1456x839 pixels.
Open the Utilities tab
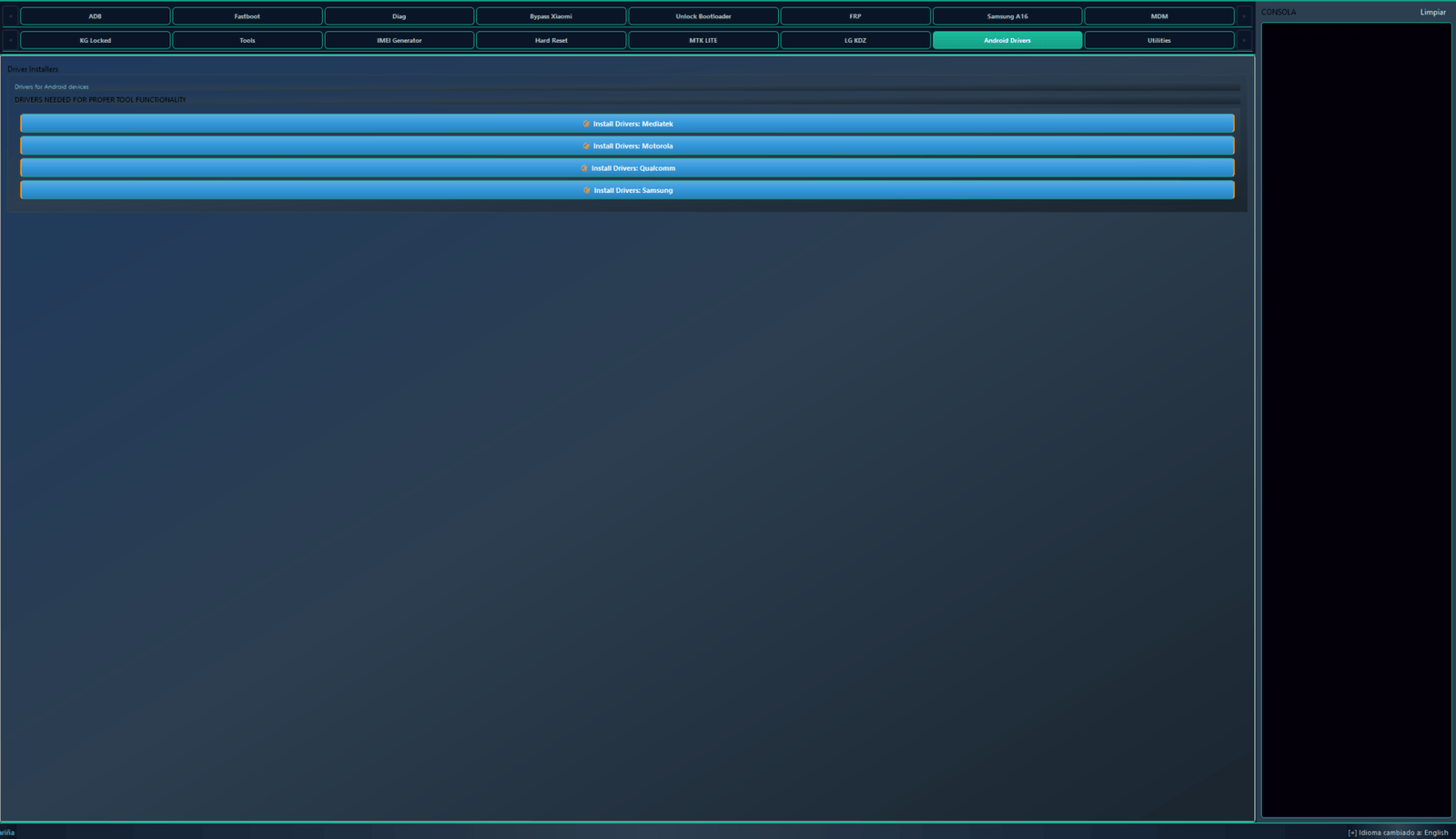pyautogui.click(x=1158, y=40)
